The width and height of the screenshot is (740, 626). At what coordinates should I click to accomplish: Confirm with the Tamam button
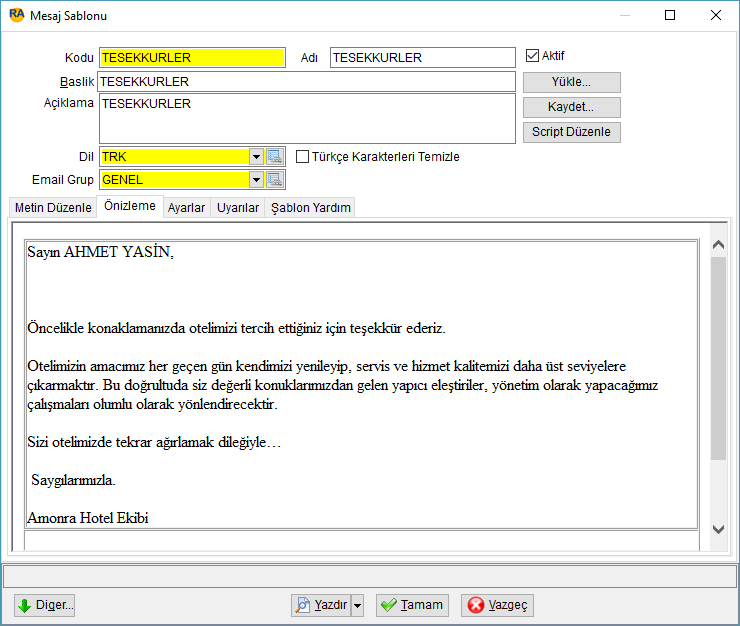click(x=412, y=605)
